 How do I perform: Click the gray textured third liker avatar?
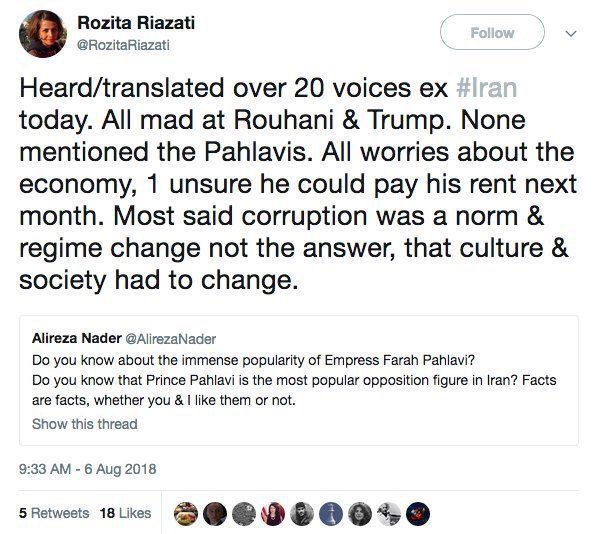point(243,513)
